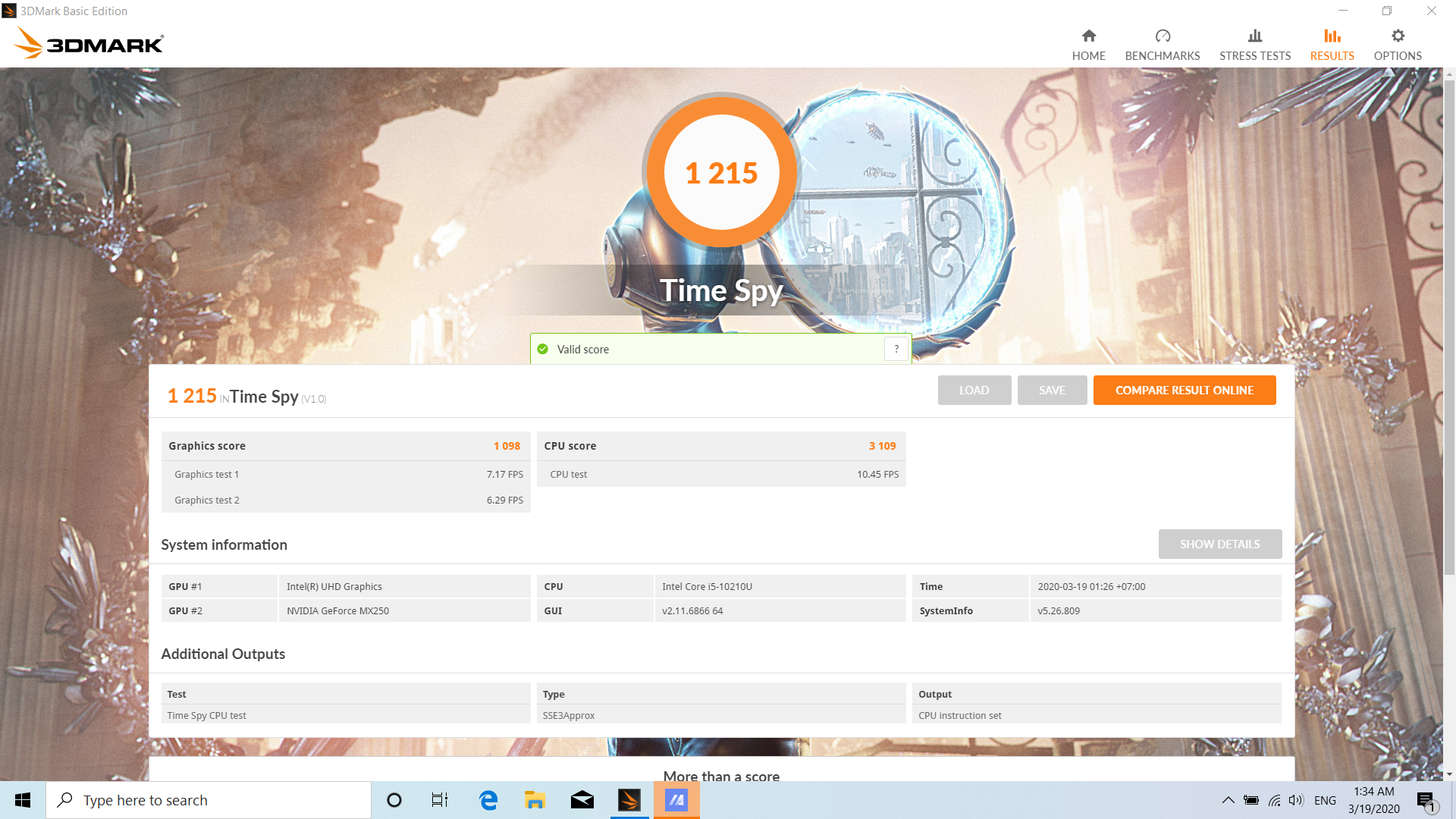Open Cortana from the taskbar

(x=394, y=800)
